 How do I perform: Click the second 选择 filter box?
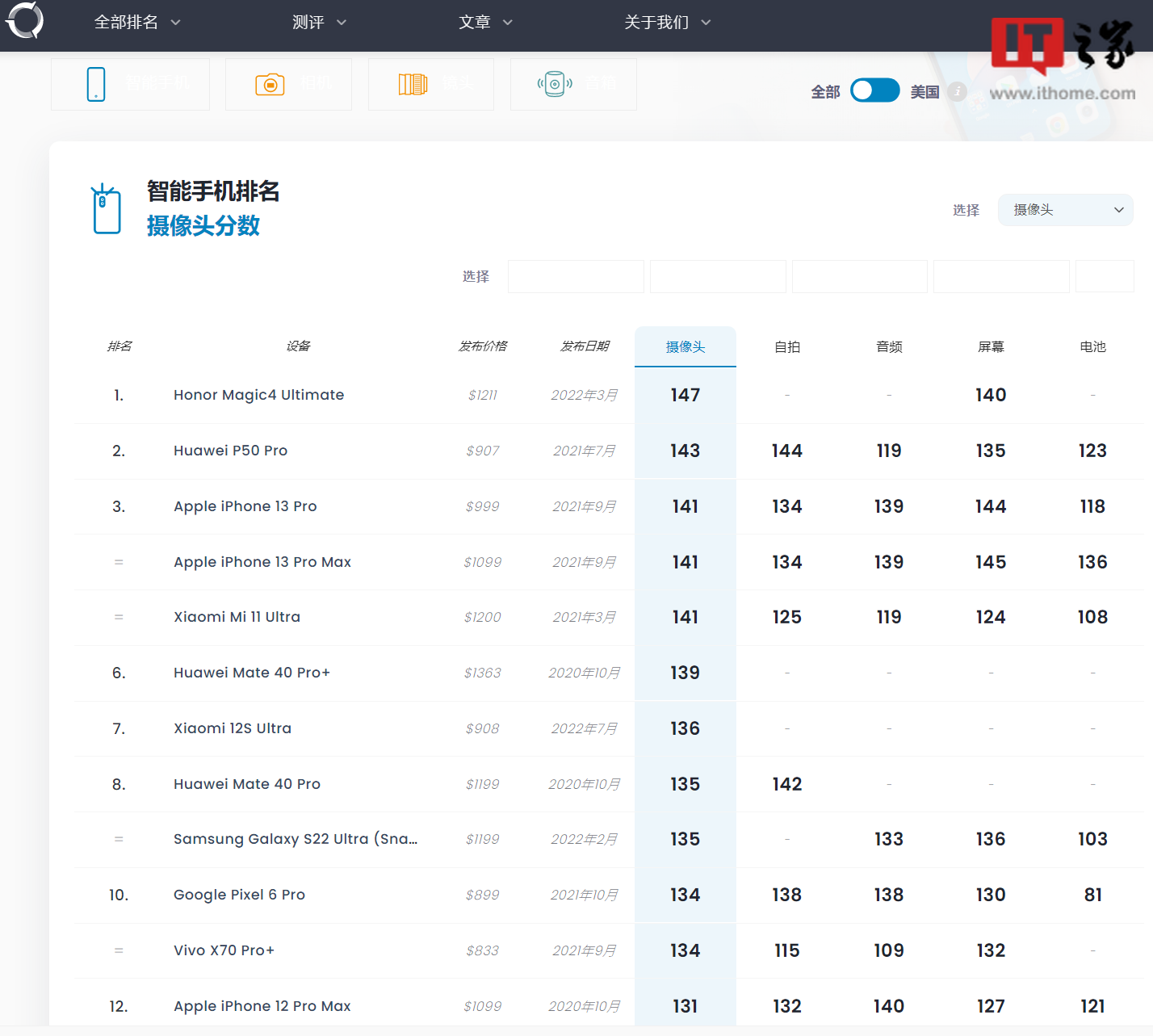click(x=718, y=276)
